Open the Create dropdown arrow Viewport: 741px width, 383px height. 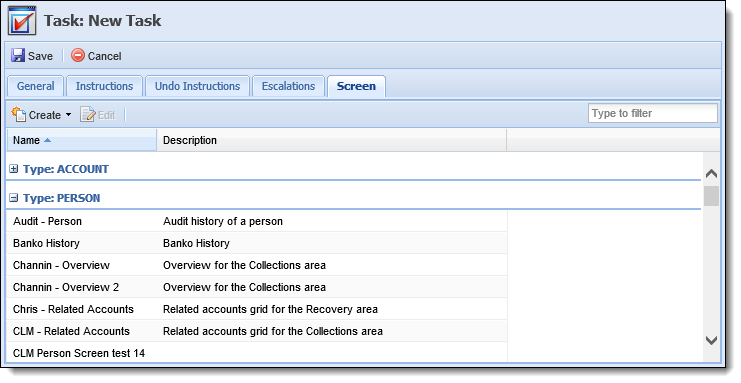[x=69, y=115]
